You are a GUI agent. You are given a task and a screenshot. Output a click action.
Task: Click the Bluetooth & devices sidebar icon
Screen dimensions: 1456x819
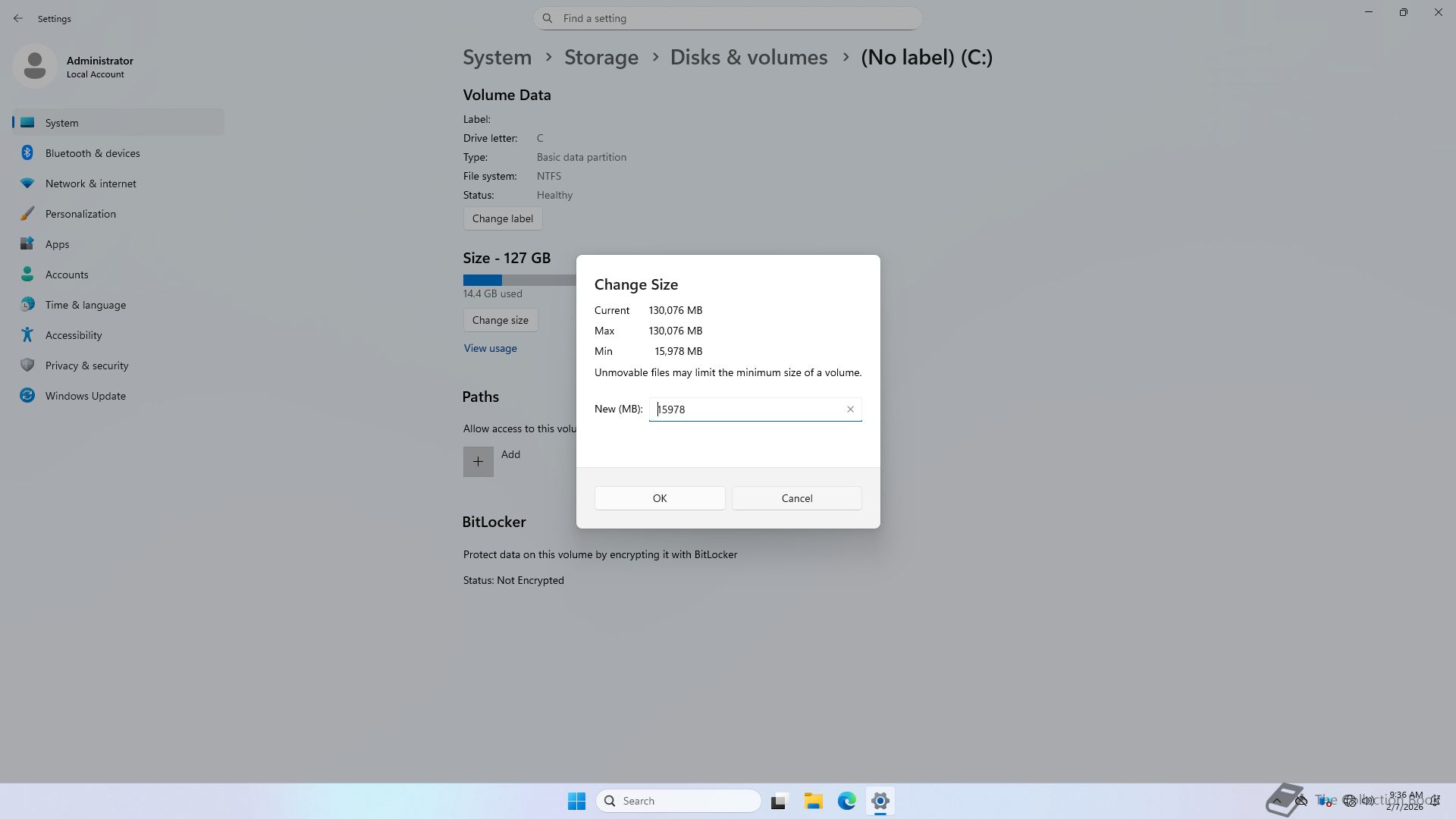point(27,153)
